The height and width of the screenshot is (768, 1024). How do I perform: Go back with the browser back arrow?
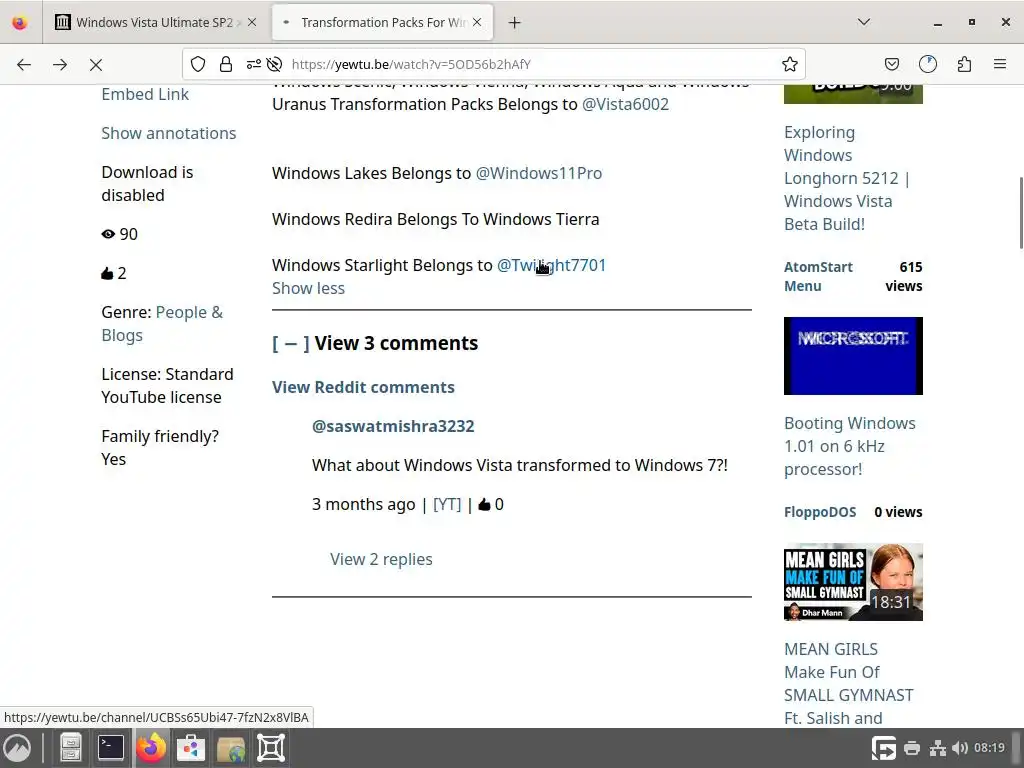coord(24,64)
